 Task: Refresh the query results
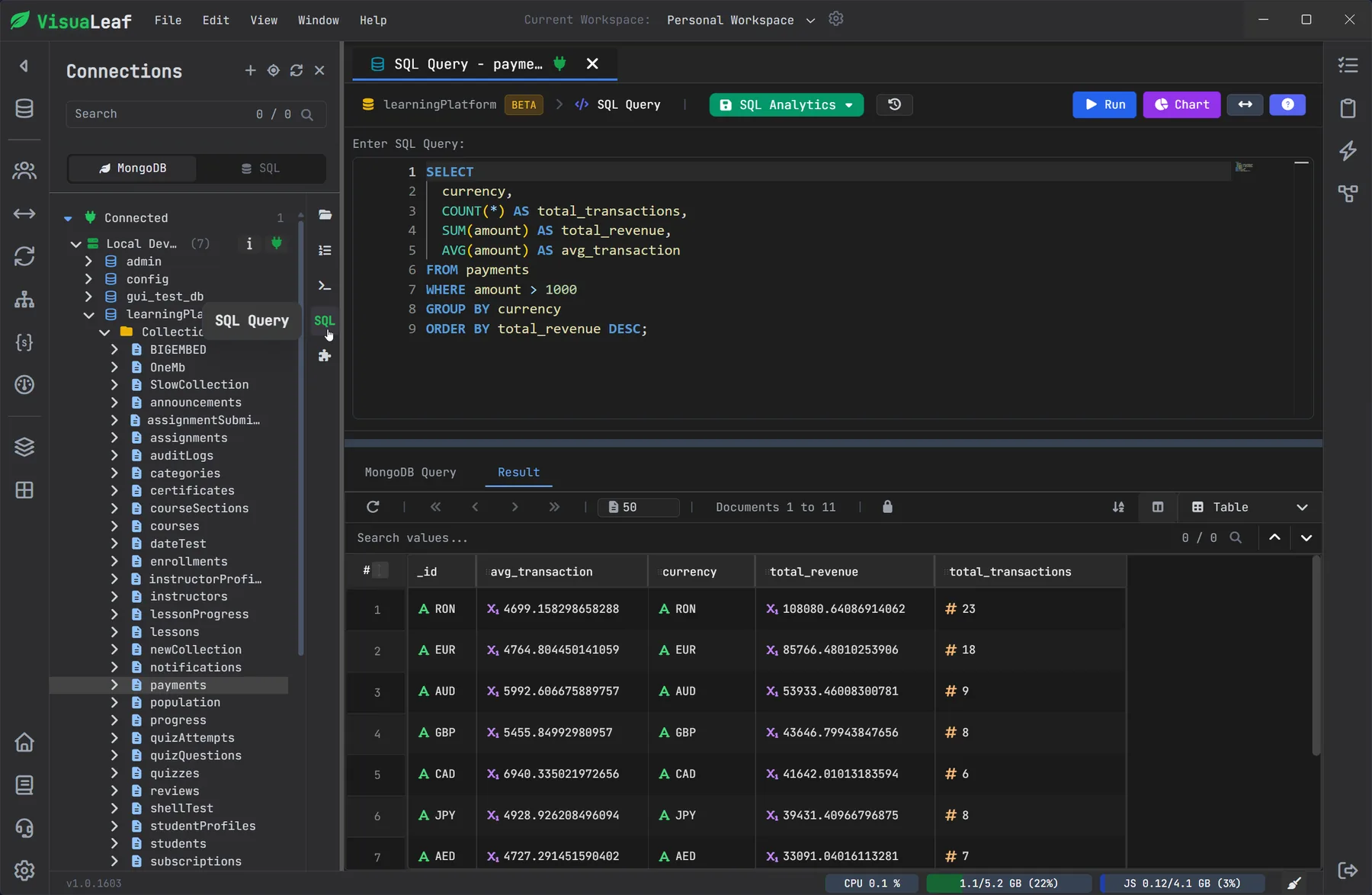373,507
